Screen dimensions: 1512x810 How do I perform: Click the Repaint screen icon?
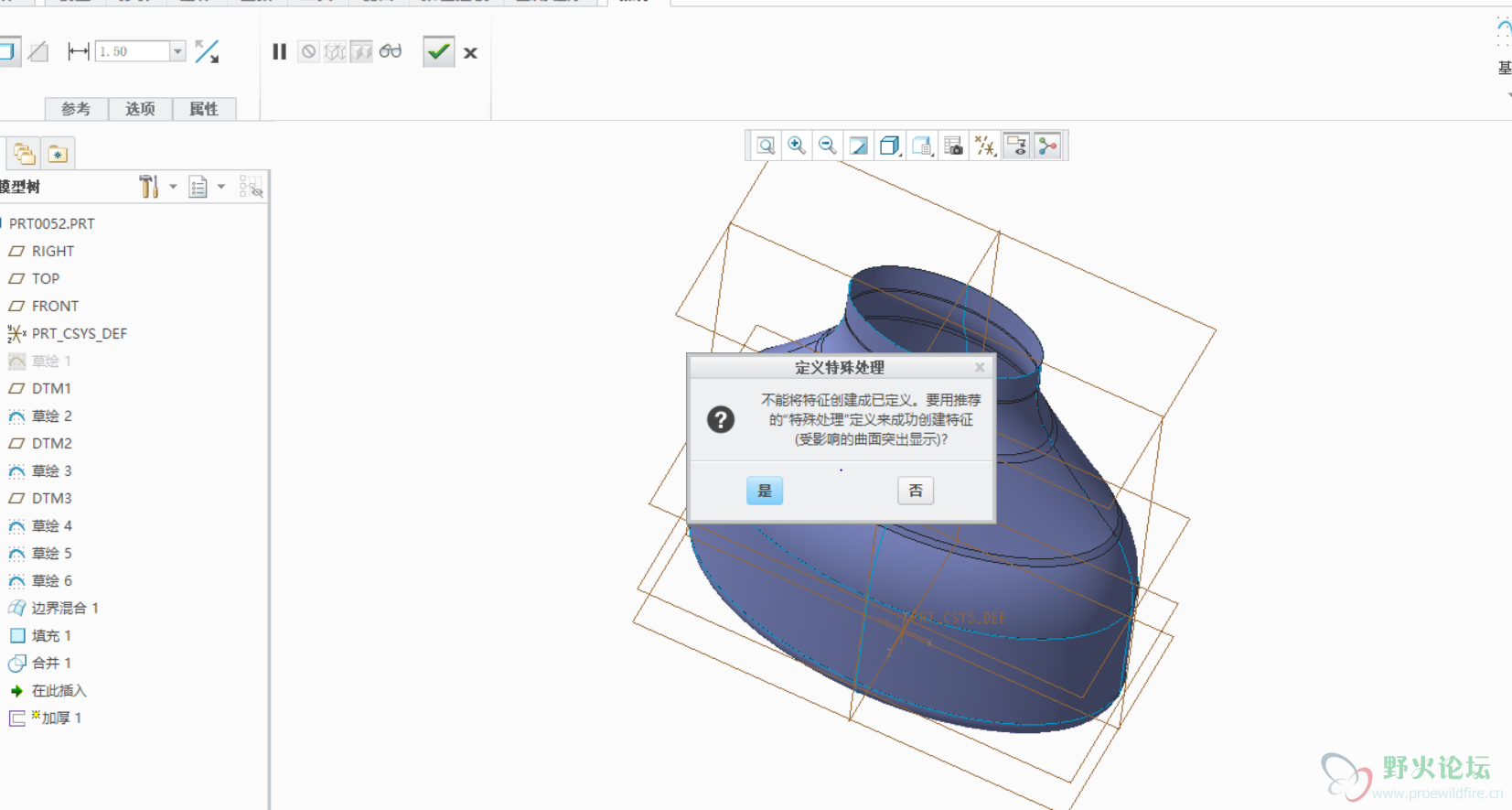click(x=859, y=146)
